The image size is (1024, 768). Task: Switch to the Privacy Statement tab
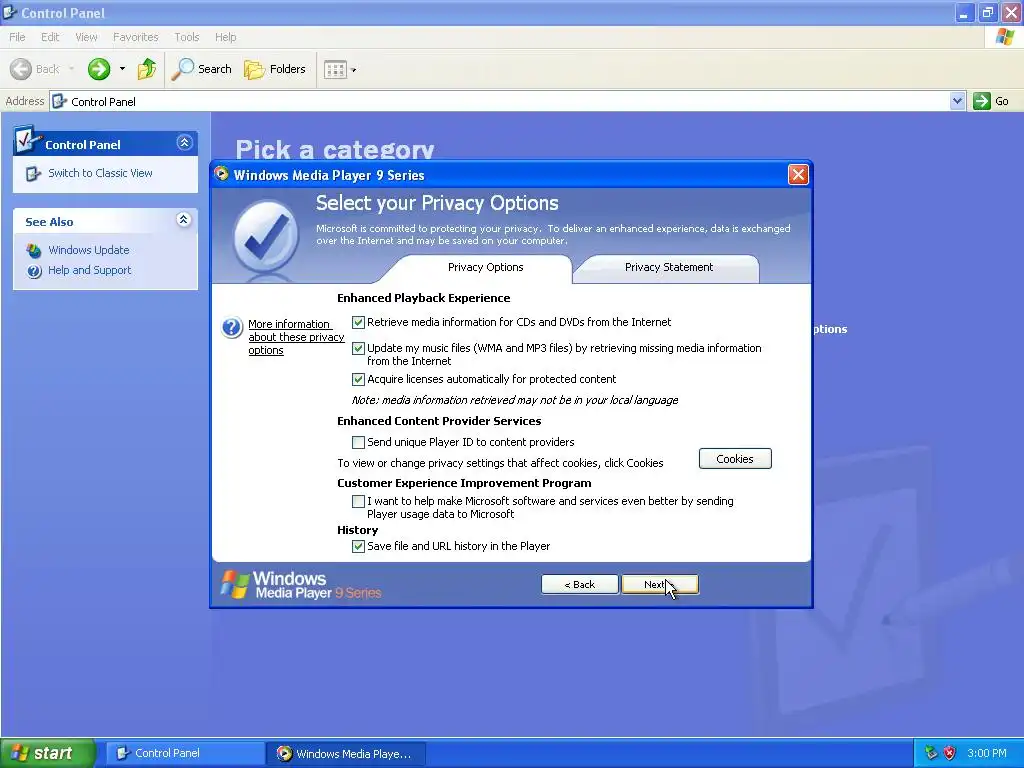point(669,267)
